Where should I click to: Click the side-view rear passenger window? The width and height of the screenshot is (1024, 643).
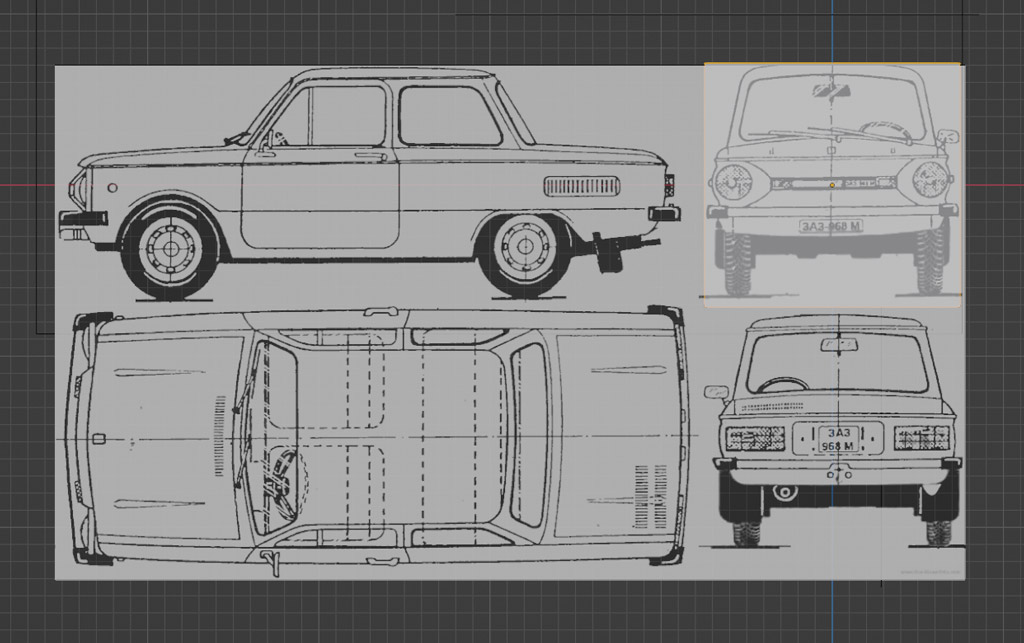tap(449, 116)
